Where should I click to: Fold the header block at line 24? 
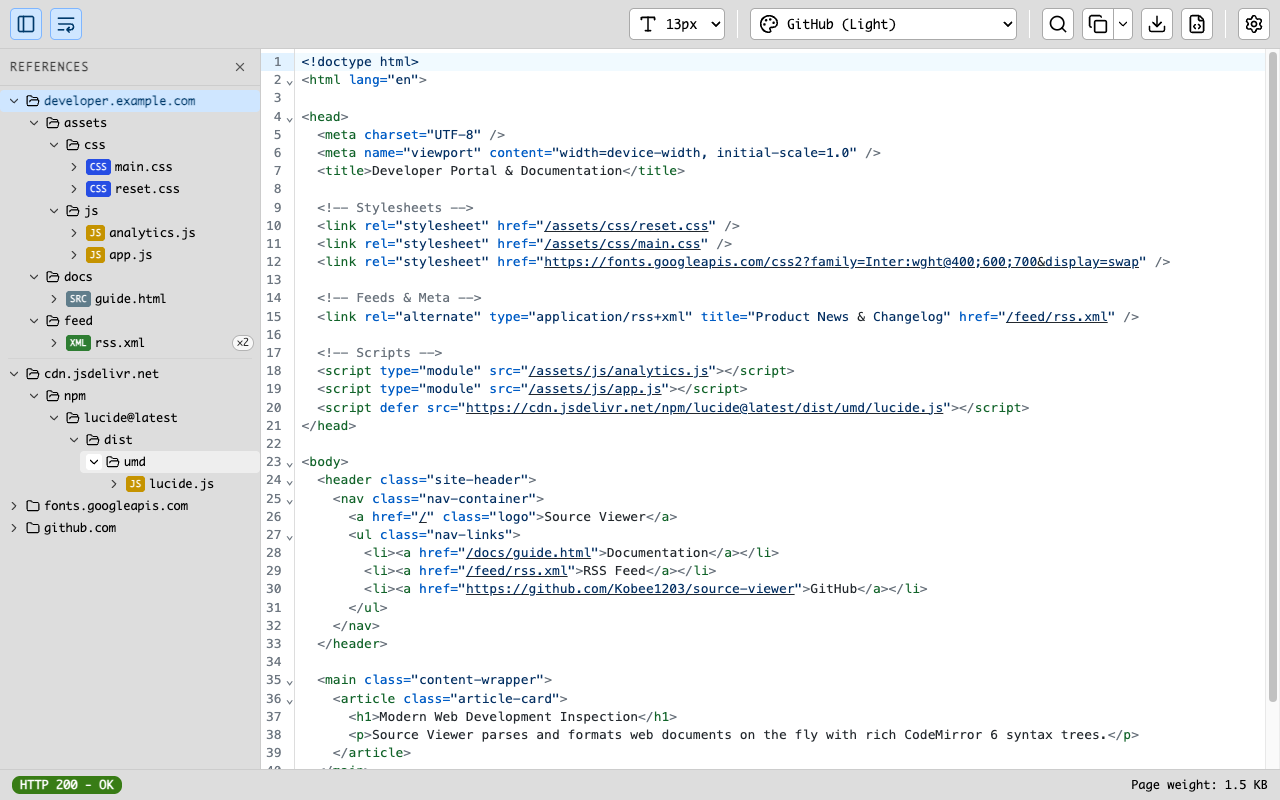tap(290, 481)
